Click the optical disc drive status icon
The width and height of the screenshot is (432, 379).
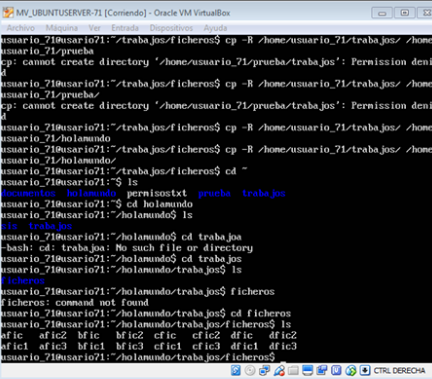click(250, 370)
